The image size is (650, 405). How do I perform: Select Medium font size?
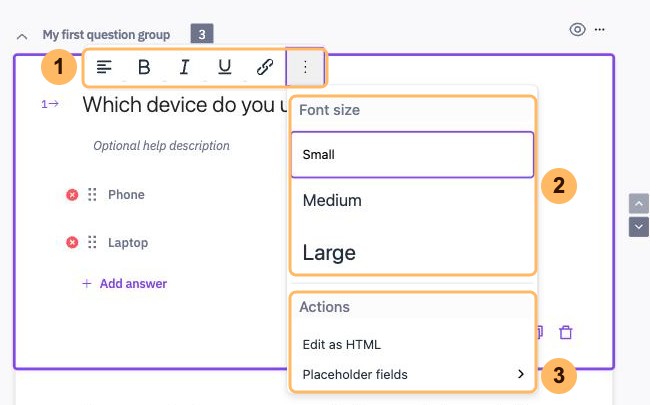412,201
